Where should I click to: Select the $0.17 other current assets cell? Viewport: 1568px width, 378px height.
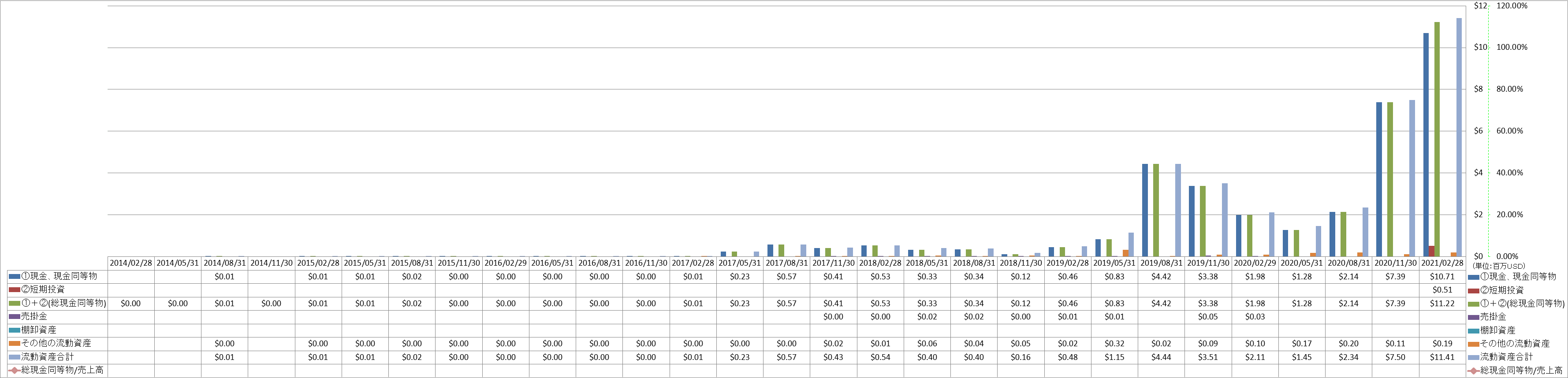[x=1302, y=343]
